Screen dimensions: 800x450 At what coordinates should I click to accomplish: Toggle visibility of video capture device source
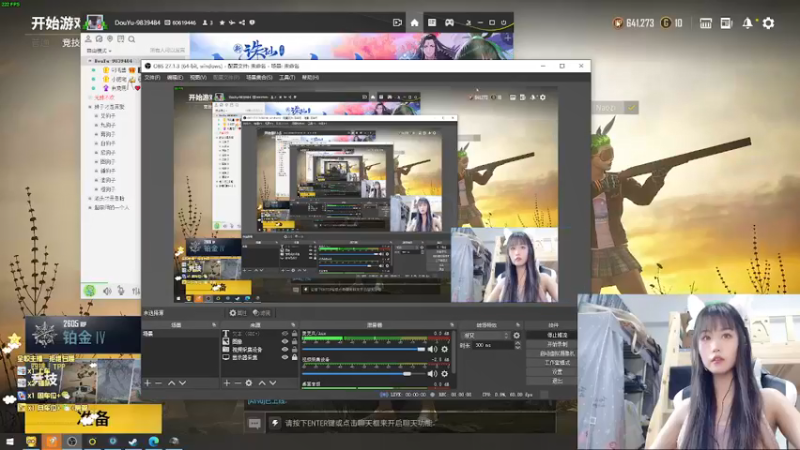[285, 349]
